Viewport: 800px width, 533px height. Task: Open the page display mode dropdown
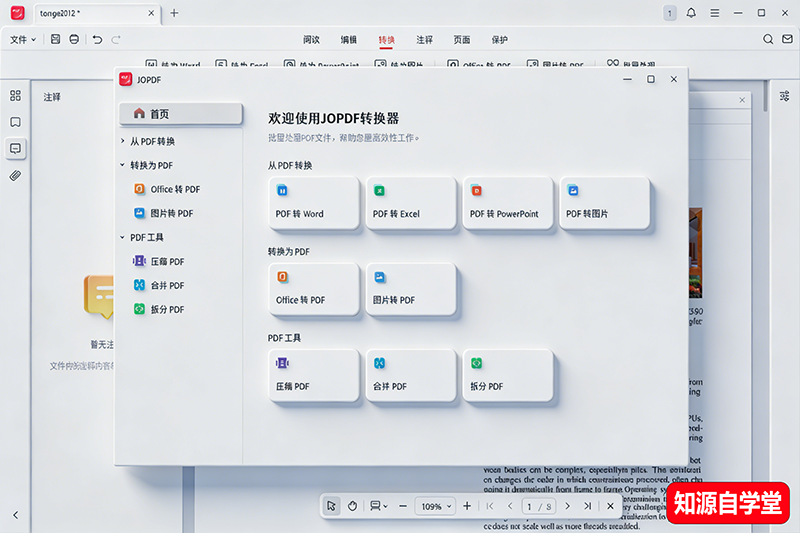(x=379, y=506)
